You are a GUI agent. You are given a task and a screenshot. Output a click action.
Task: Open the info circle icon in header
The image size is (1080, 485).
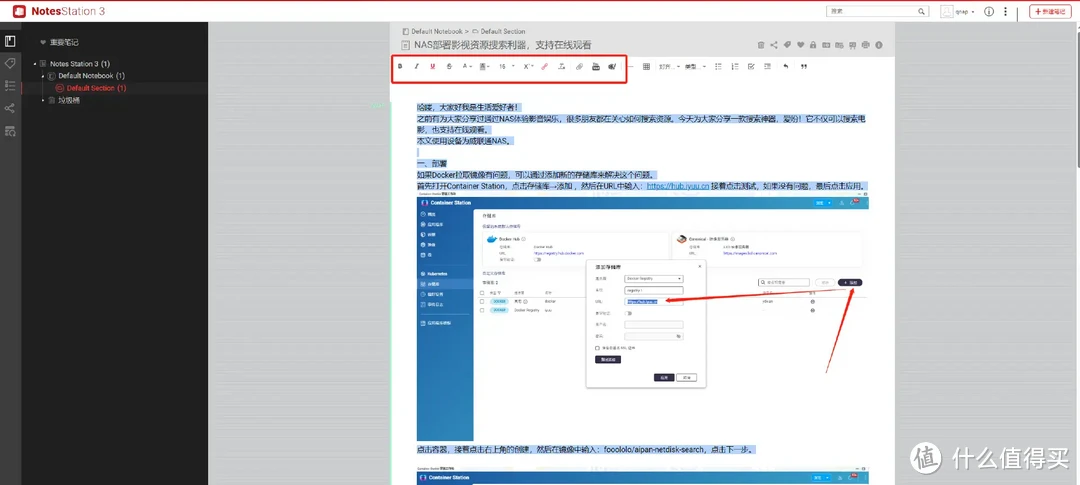coord(989,12)
